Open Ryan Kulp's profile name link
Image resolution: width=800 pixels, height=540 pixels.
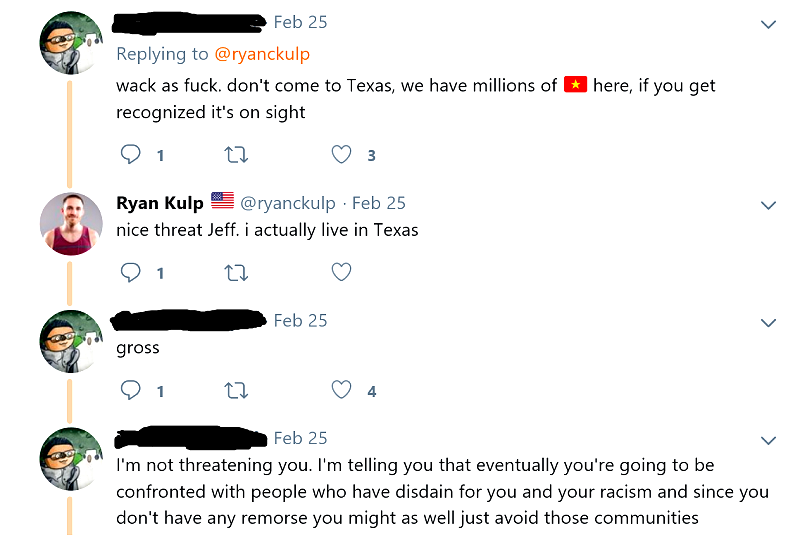pos(160,203)
